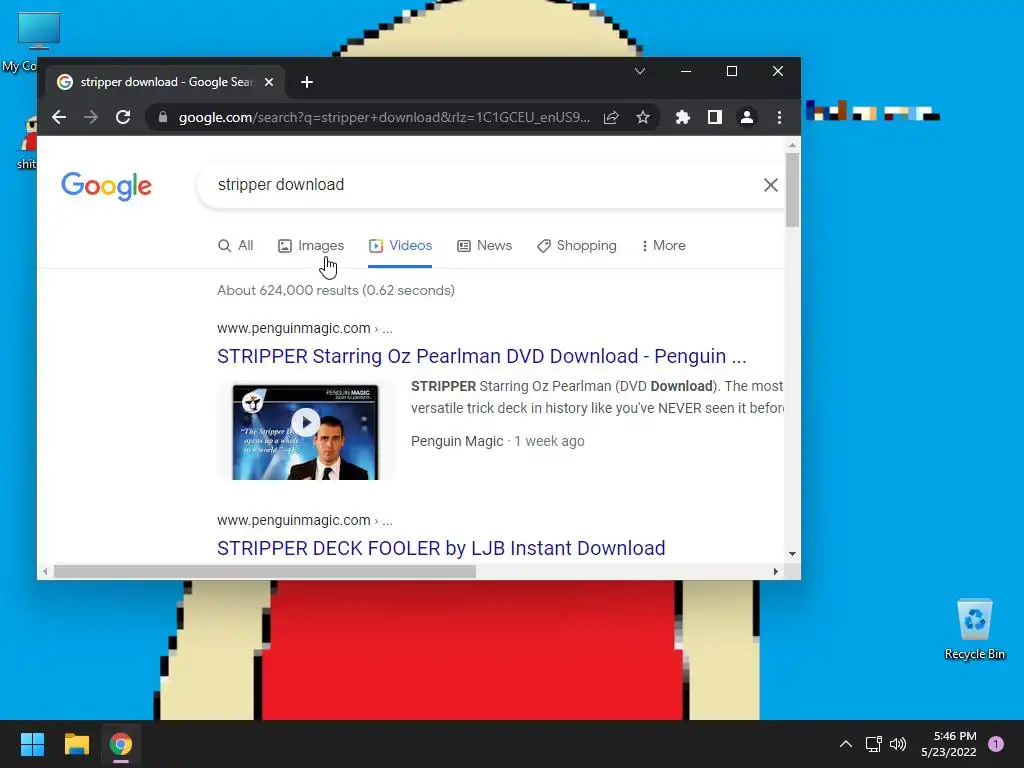Share this page via share icon
The image size is (1024, 768).
(x=611, y=118)
